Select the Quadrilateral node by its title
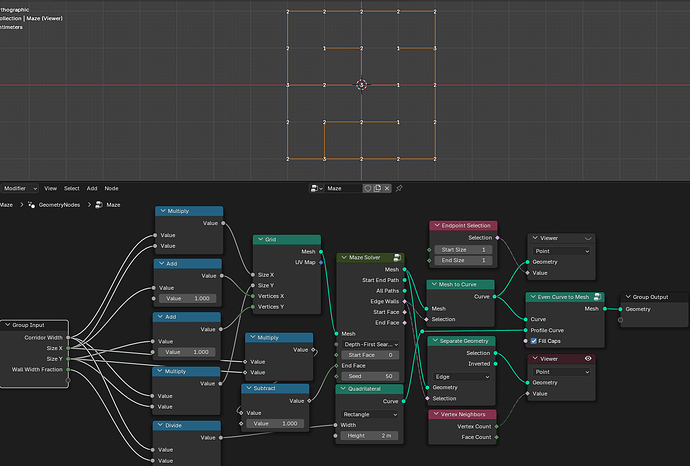Screen dimensions: 690x466 coord(364,389)
